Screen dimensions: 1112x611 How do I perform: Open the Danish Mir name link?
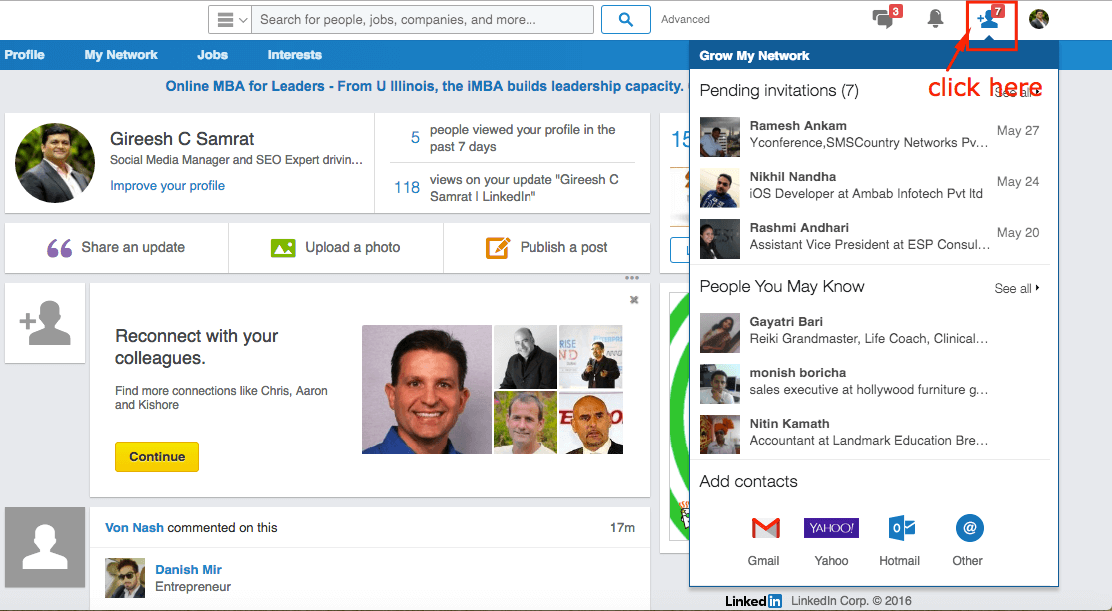pos(189,570)
